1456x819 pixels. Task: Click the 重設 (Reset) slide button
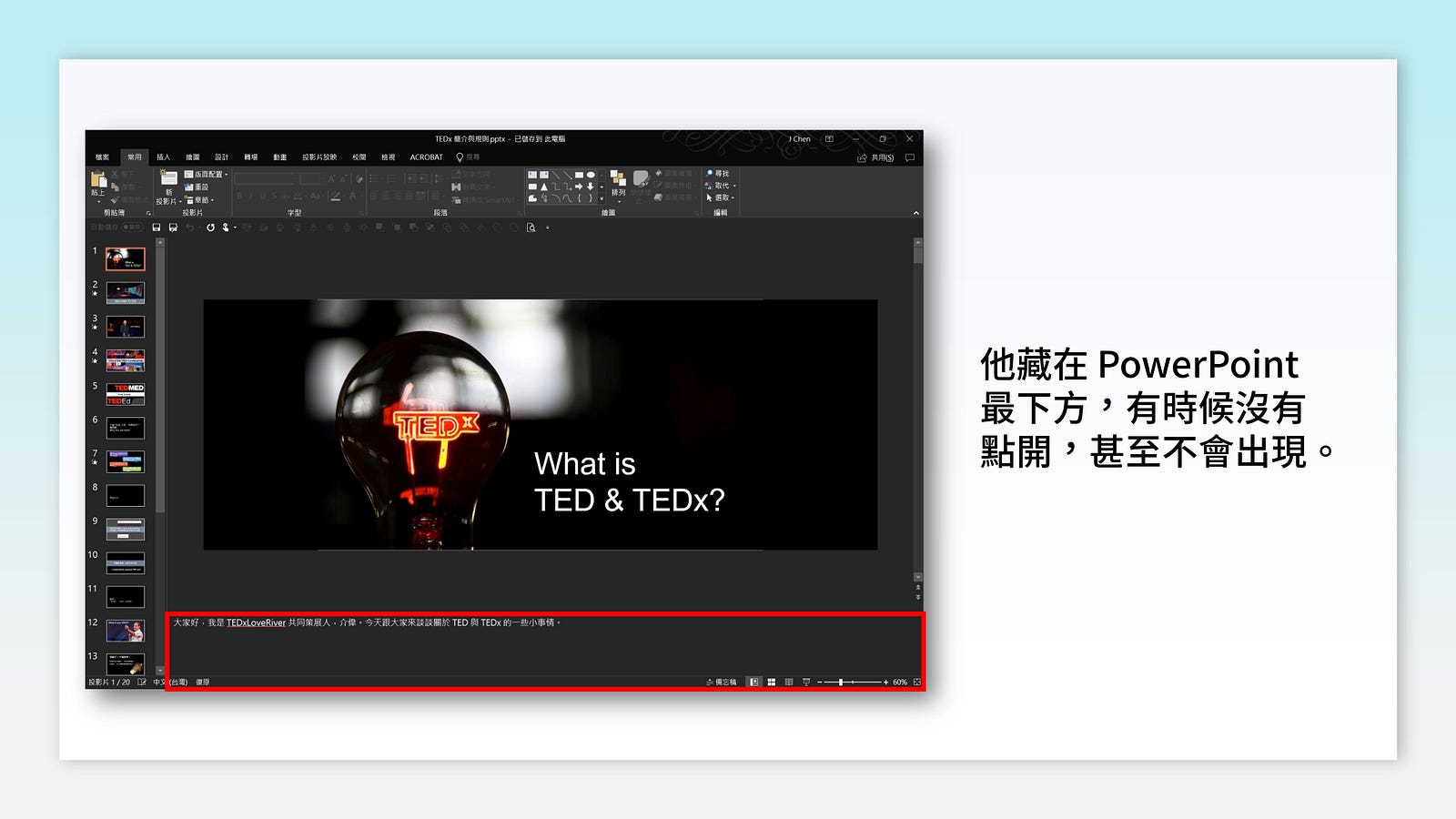point(197,187)
